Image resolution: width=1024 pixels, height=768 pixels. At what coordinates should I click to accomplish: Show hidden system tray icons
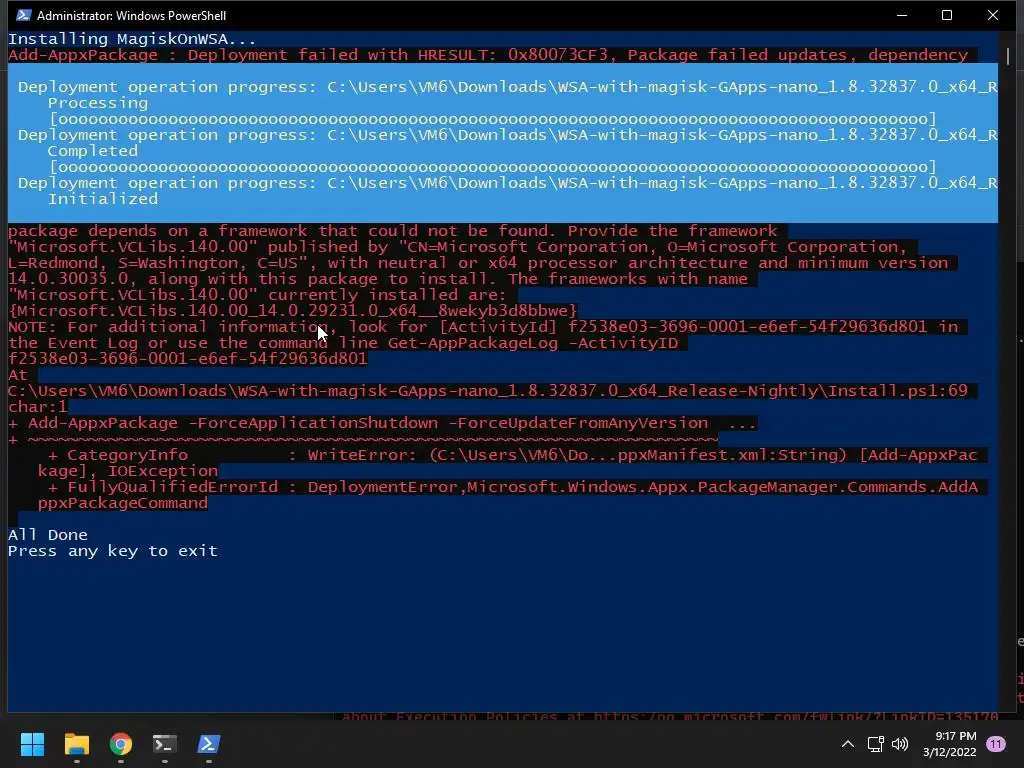848,744
